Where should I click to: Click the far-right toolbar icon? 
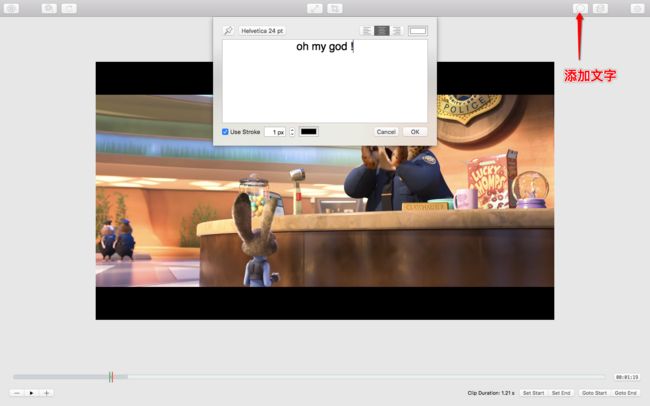(637, 8)
